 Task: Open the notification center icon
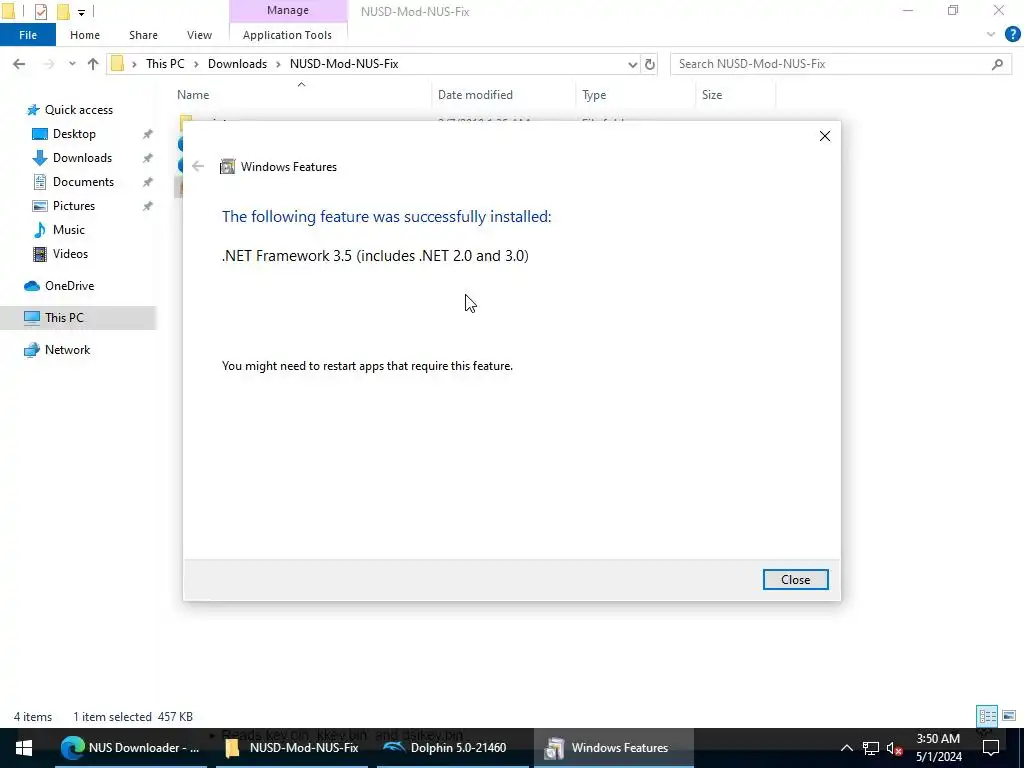click(991, 748)
